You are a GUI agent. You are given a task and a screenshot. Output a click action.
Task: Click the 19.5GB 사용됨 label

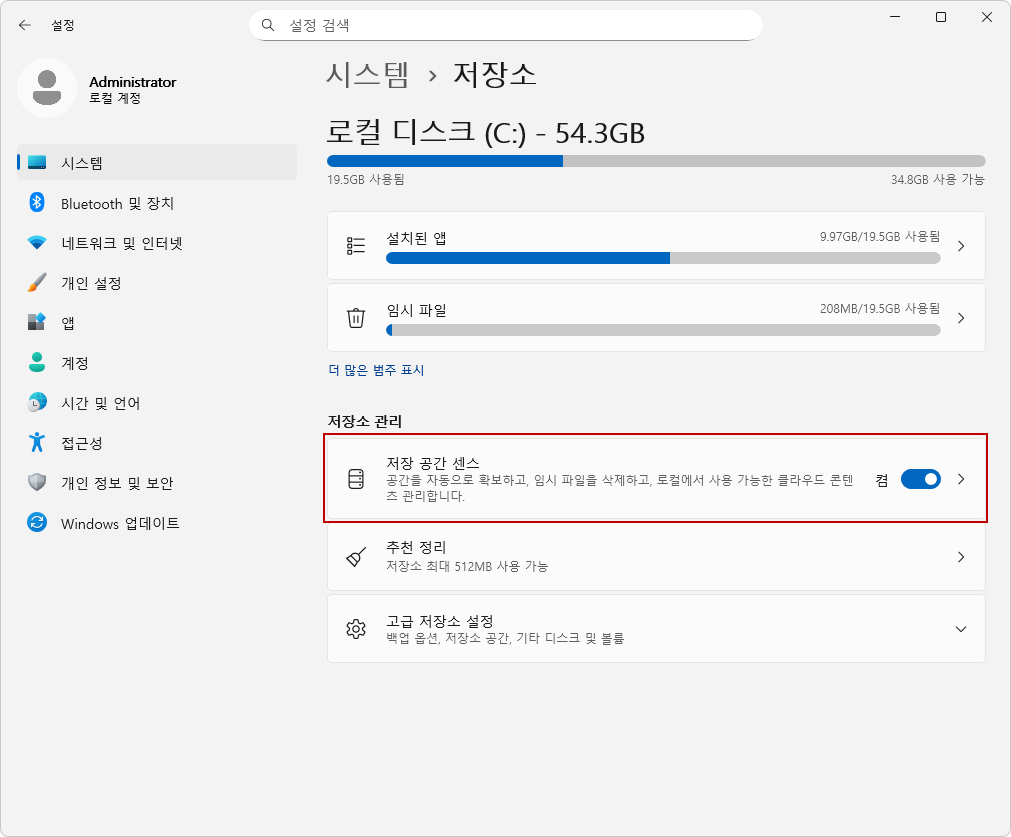pos(366,179)
